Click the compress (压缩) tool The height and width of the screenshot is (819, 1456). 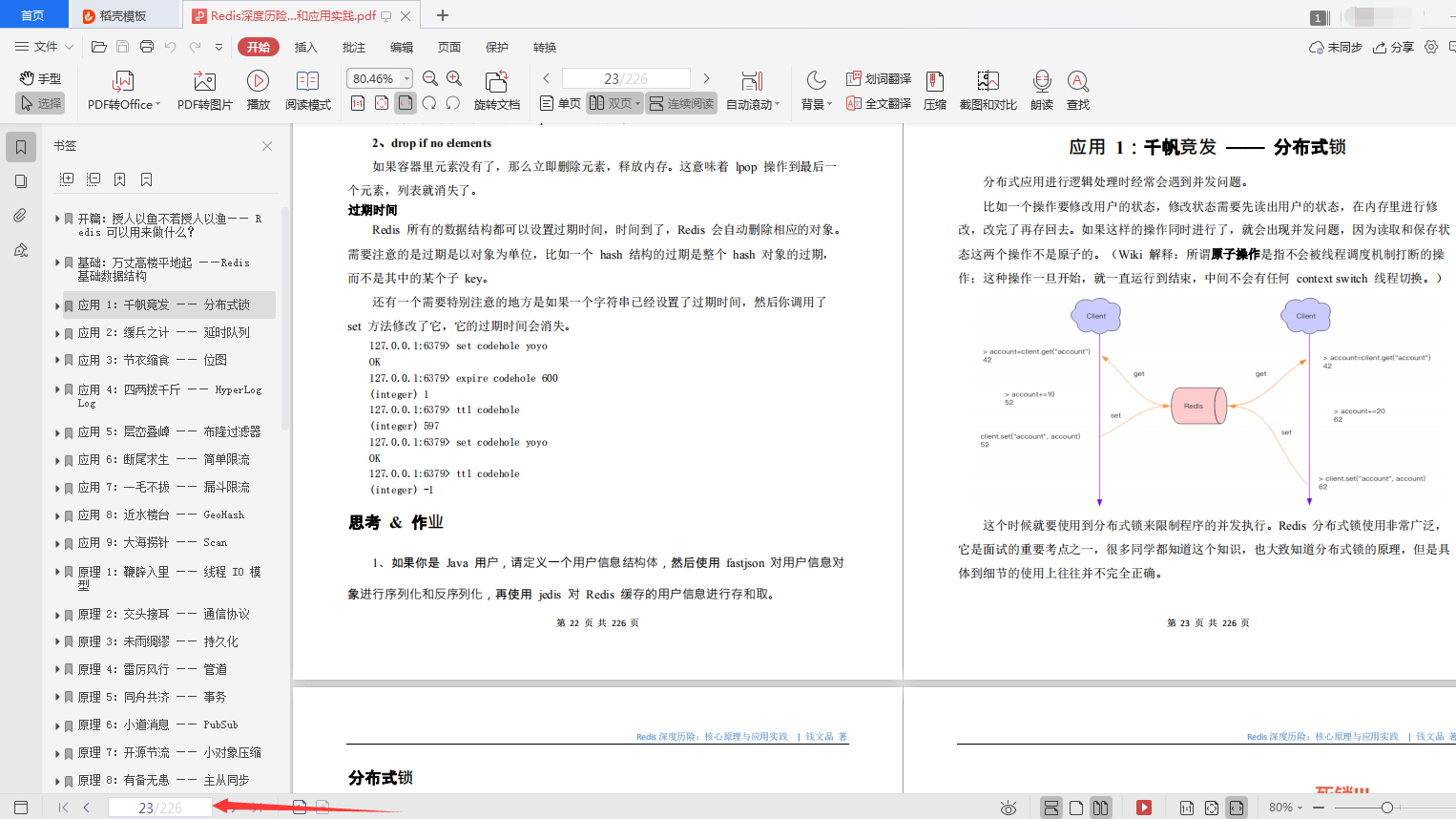tap(935, 91)
